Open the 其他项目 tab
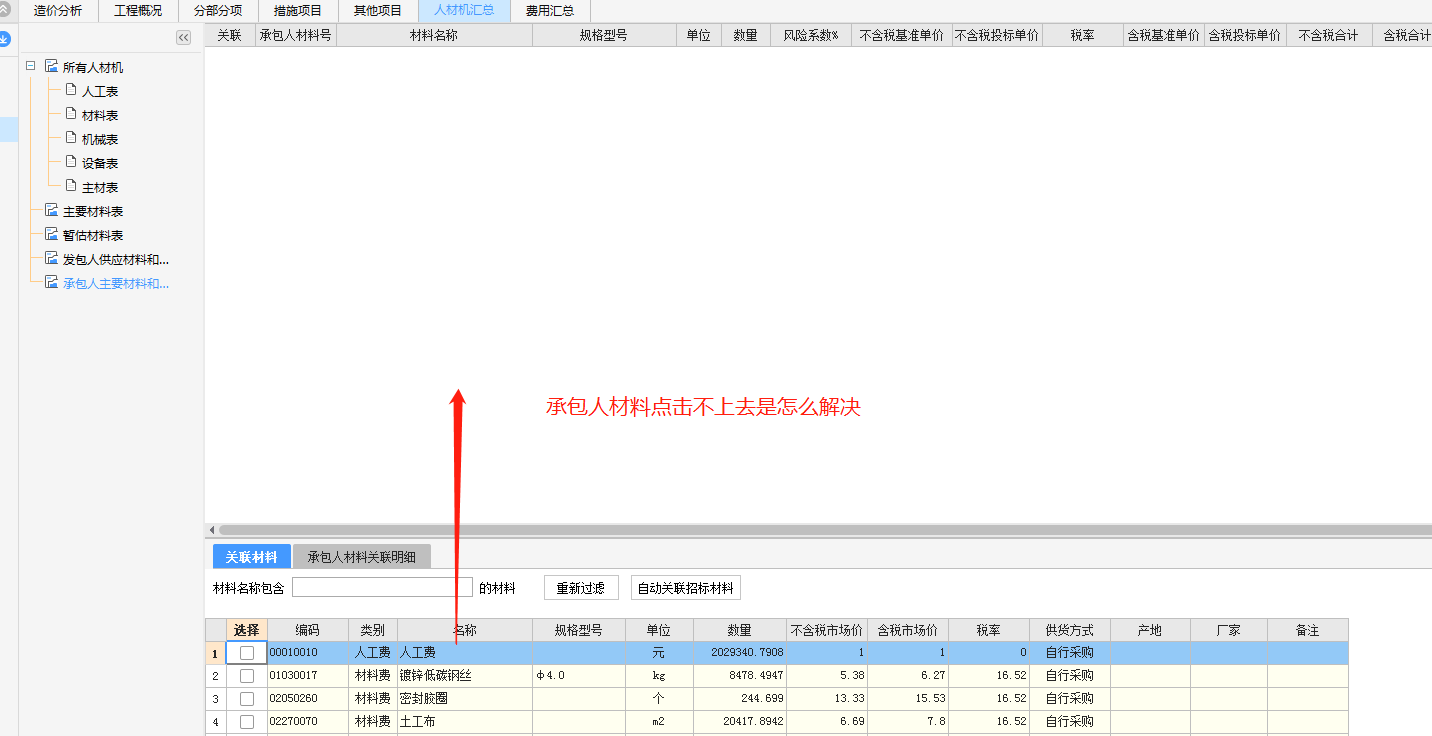 pyautogui.click(x=378, y=11)
